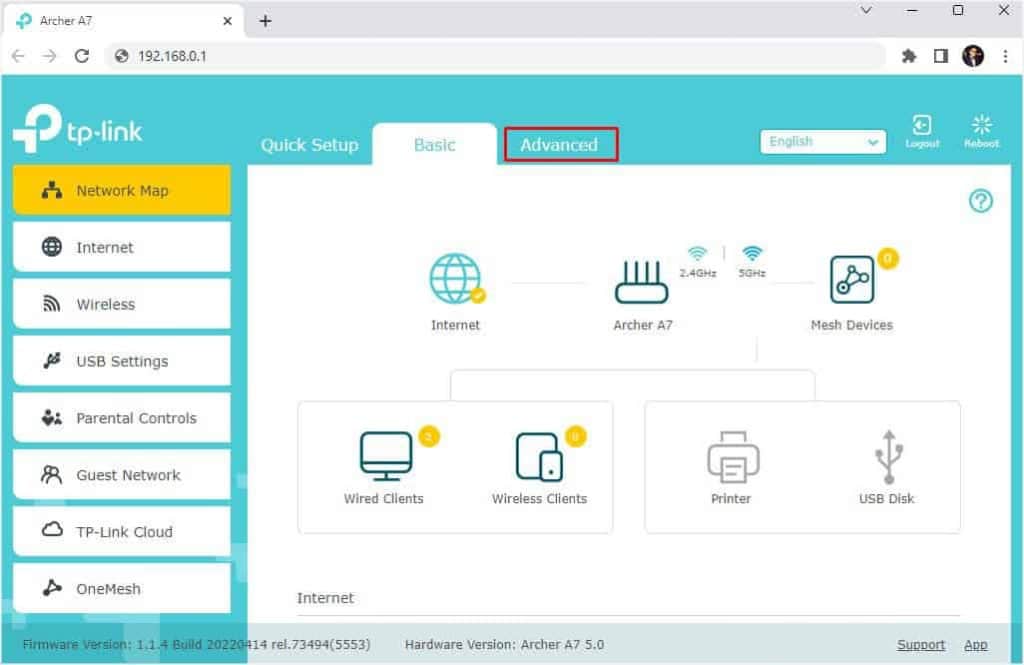Click the Internet globe icon
Screen dimensions: 1024x665
click(x=455, y=278)
